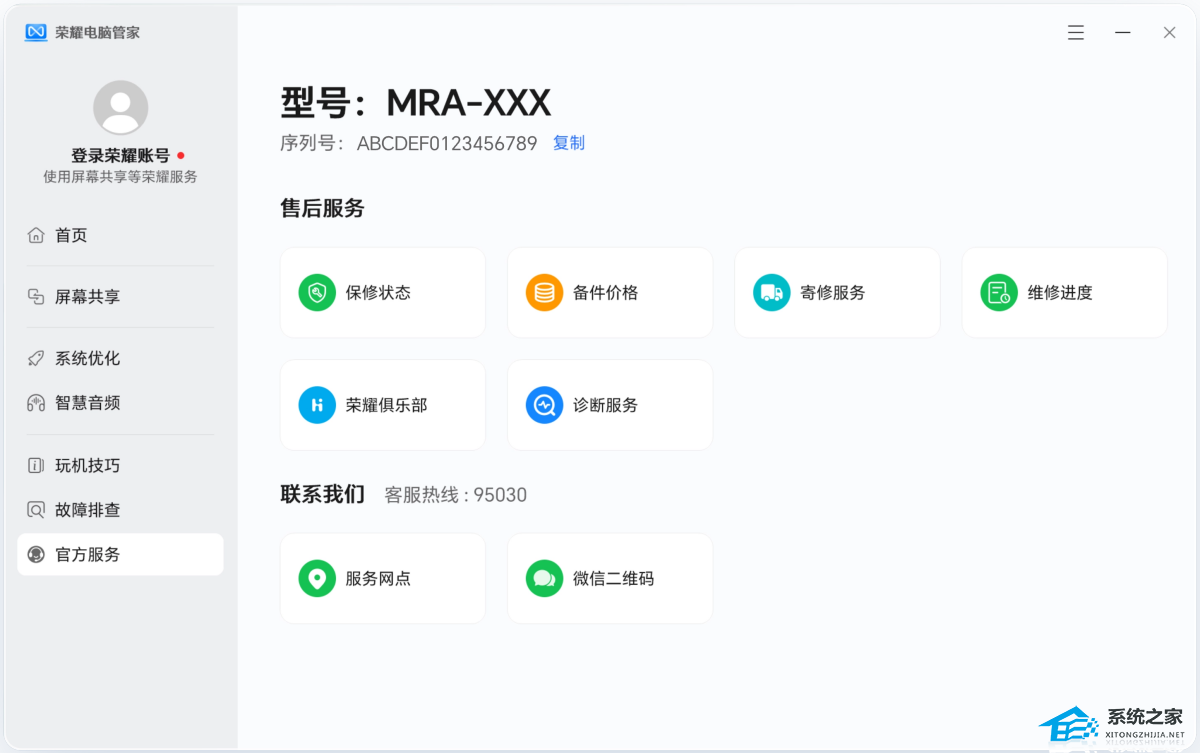Open the hamburger menu in title bar

tap(1076, 33)
